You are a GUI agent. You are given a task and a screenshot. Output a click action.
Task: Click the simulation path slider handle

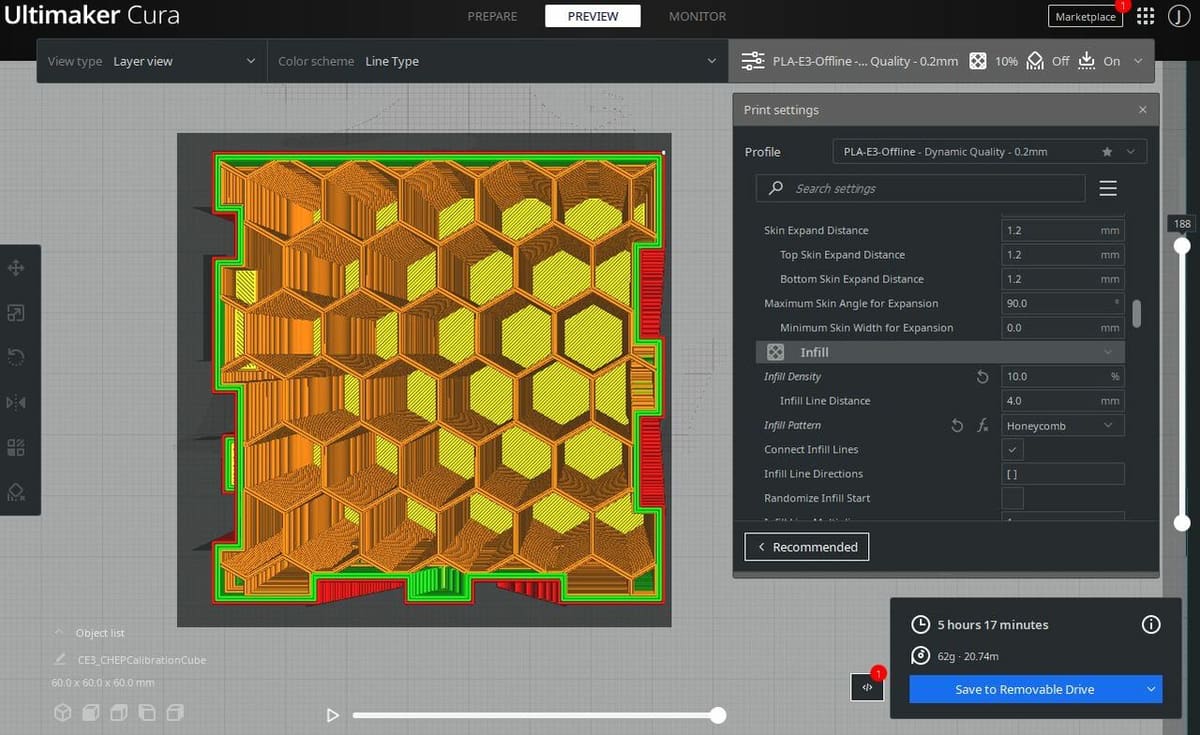pos(718,715)
